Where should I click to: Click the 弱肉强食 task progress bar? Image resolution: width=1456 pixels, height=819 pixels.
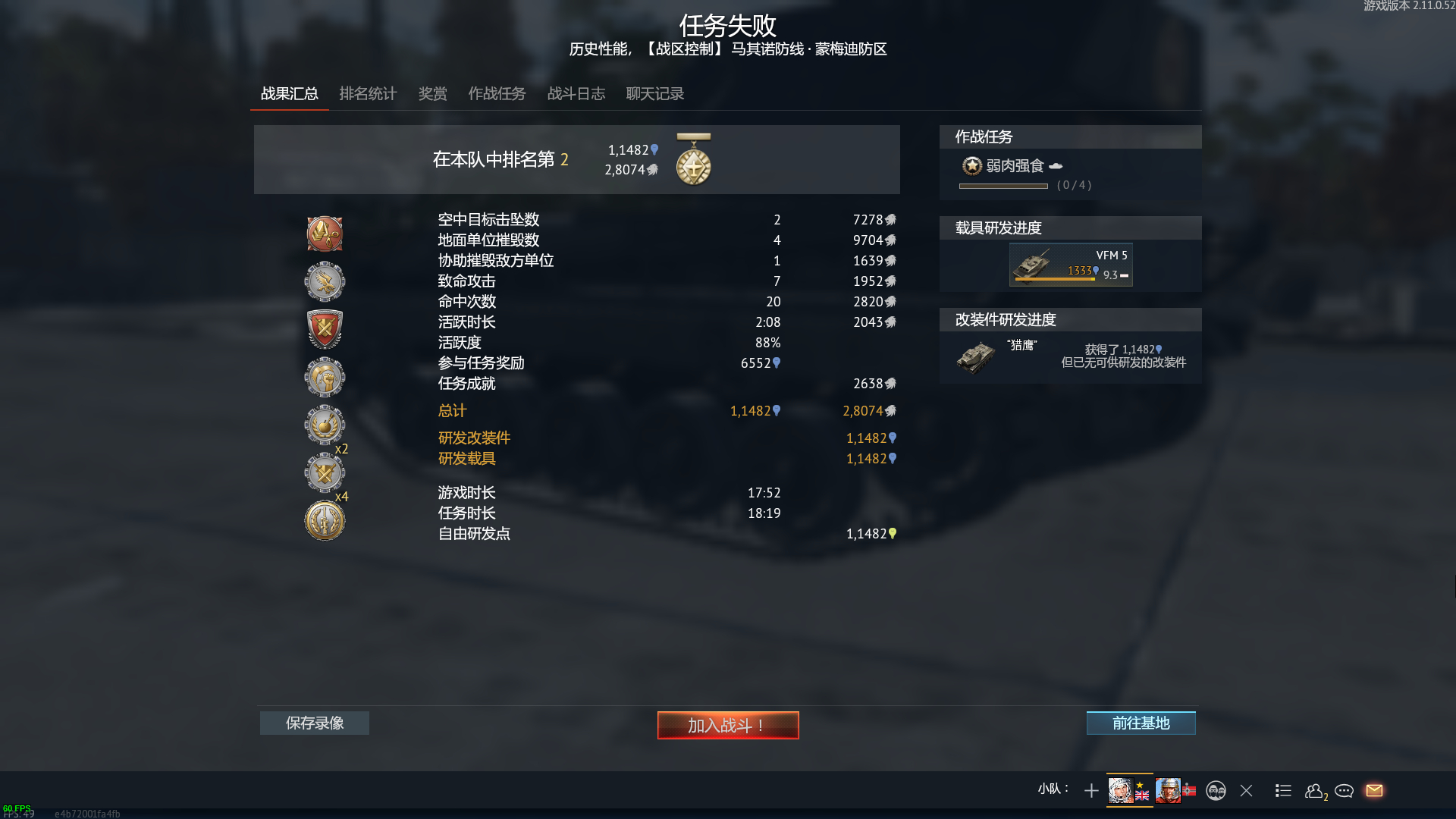(1003, 186)
